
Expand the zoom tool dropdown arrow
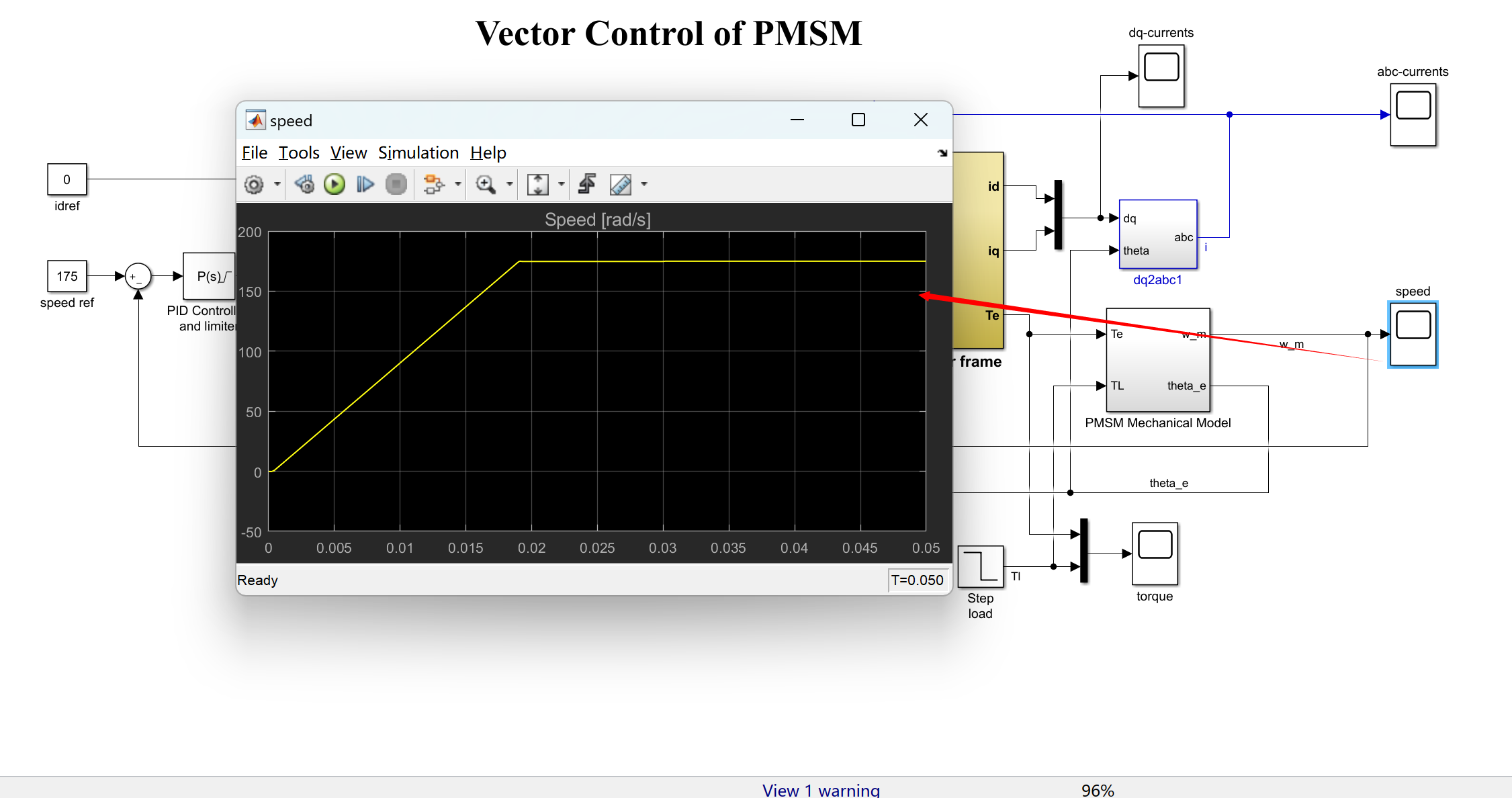pyautogui.click(x=509, y=185)
